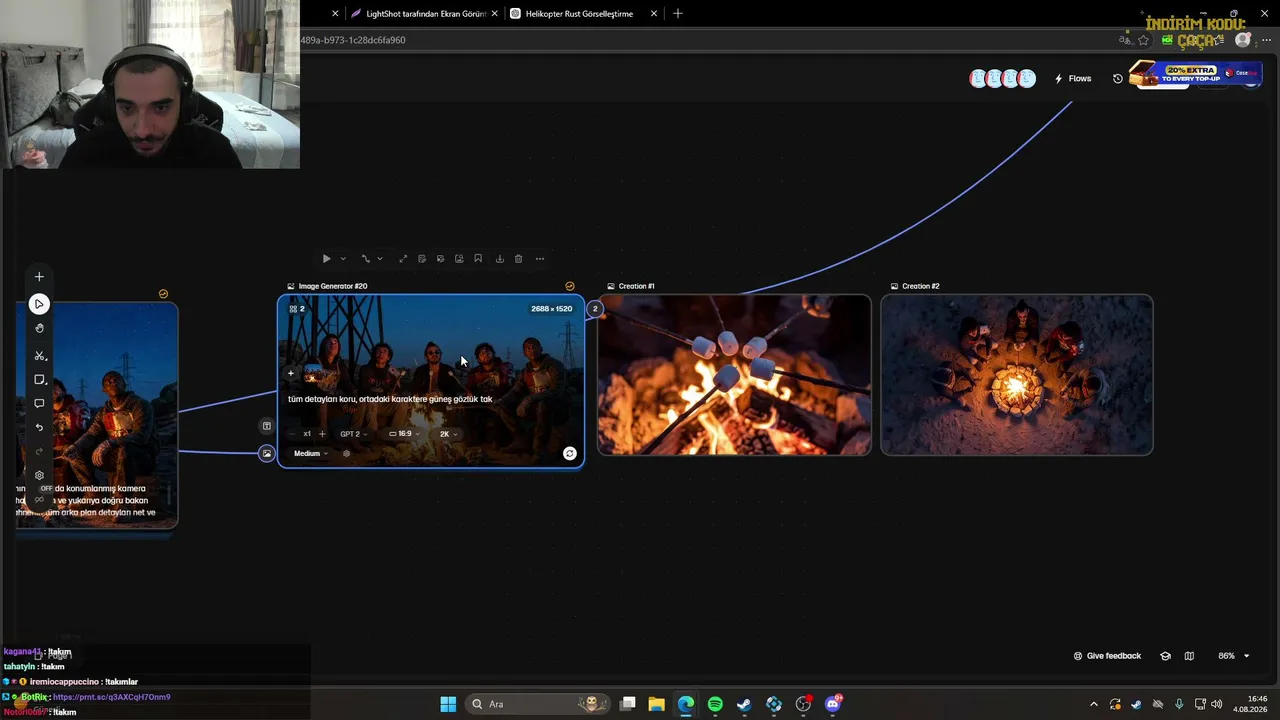Image resolution: width=1280 pixels, height=720 pixels.
Task: Open the 2K resolution dropdown
Action: (x=448, y=434)
